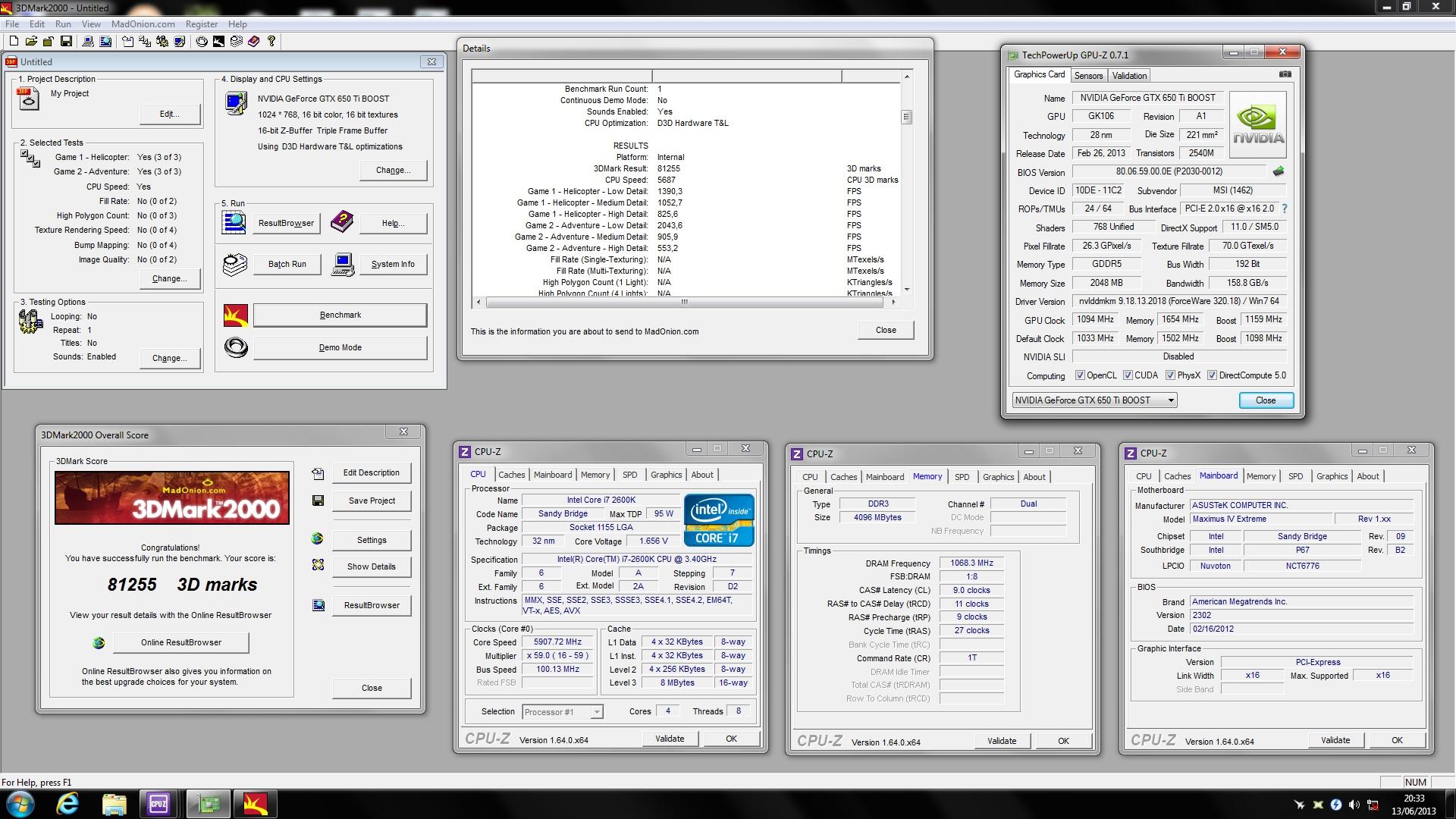
Task: Toggle the CUDA checkbox in GPU-Z
Action: pos(1128,375)
